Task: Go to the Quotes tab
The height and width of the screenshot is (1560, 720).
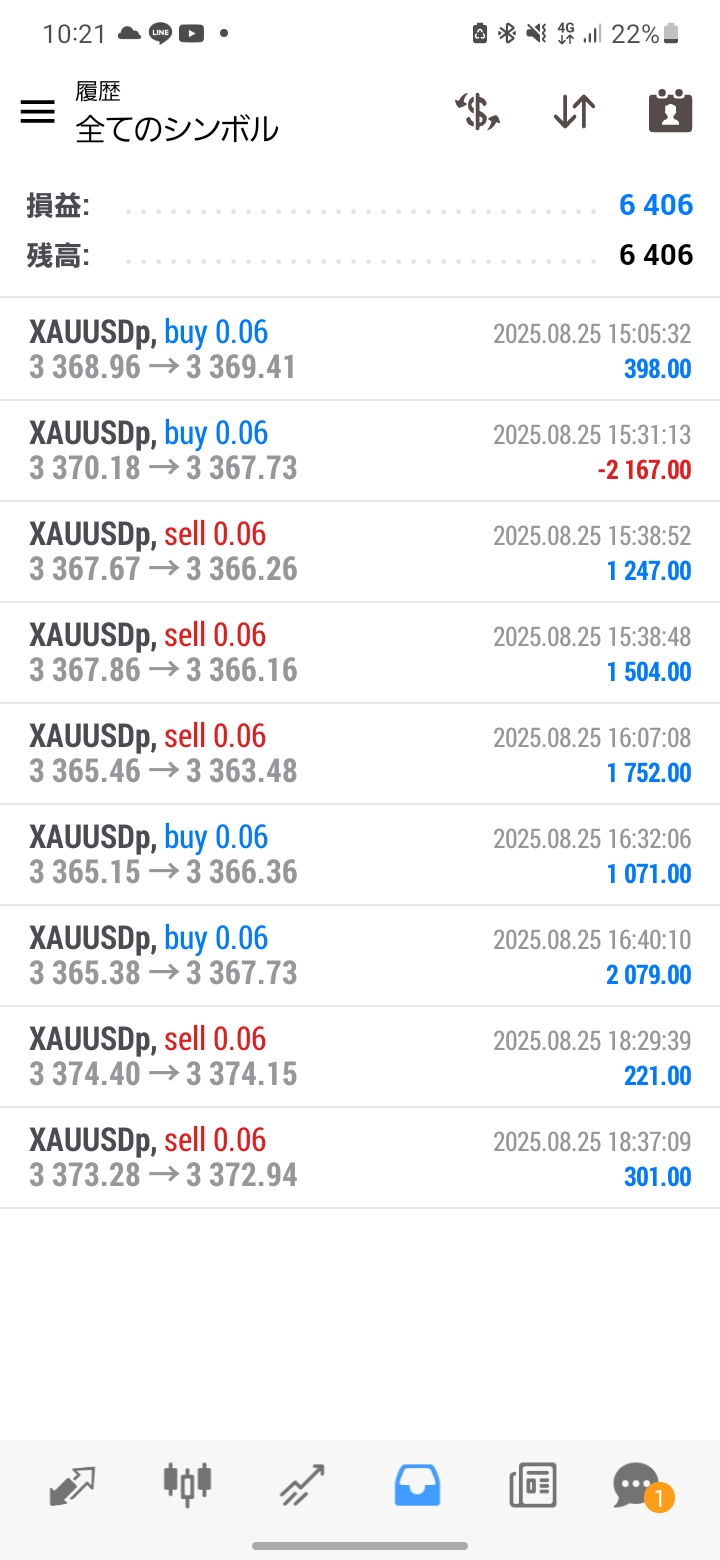Action: pos(72,1485)
